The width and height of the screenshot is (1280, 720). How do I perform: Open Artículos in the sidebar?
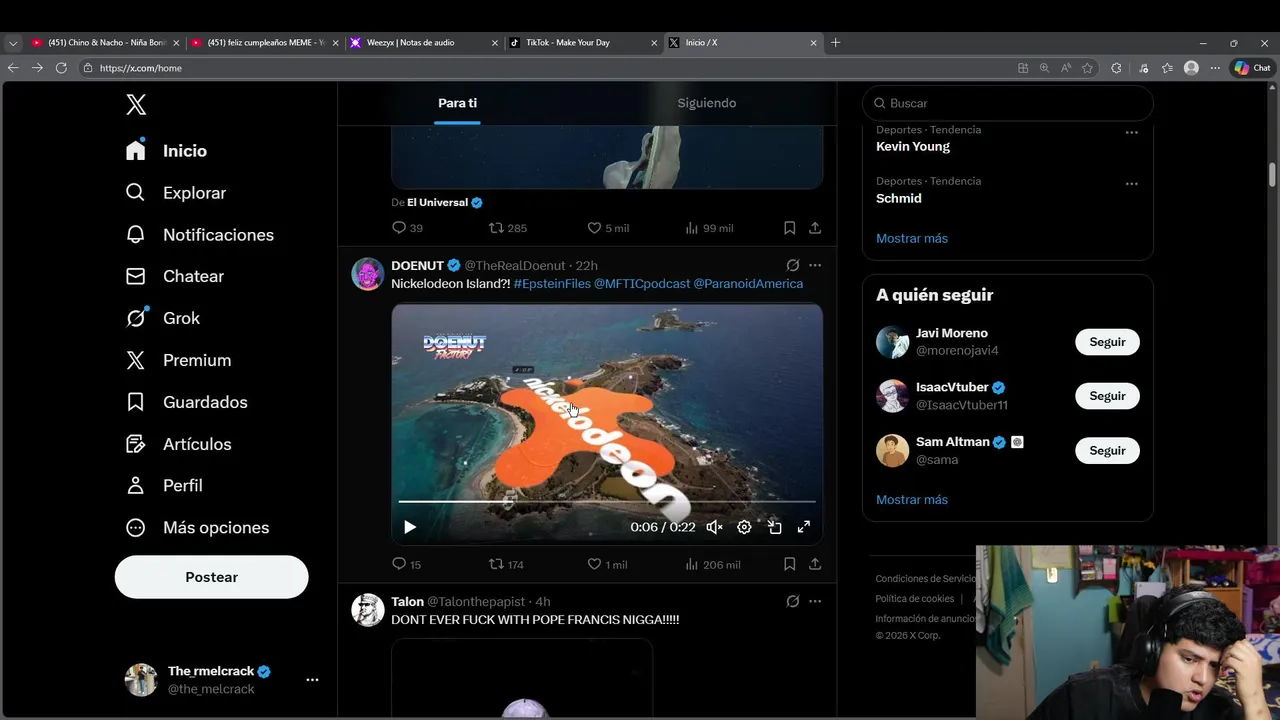[178, 444]
